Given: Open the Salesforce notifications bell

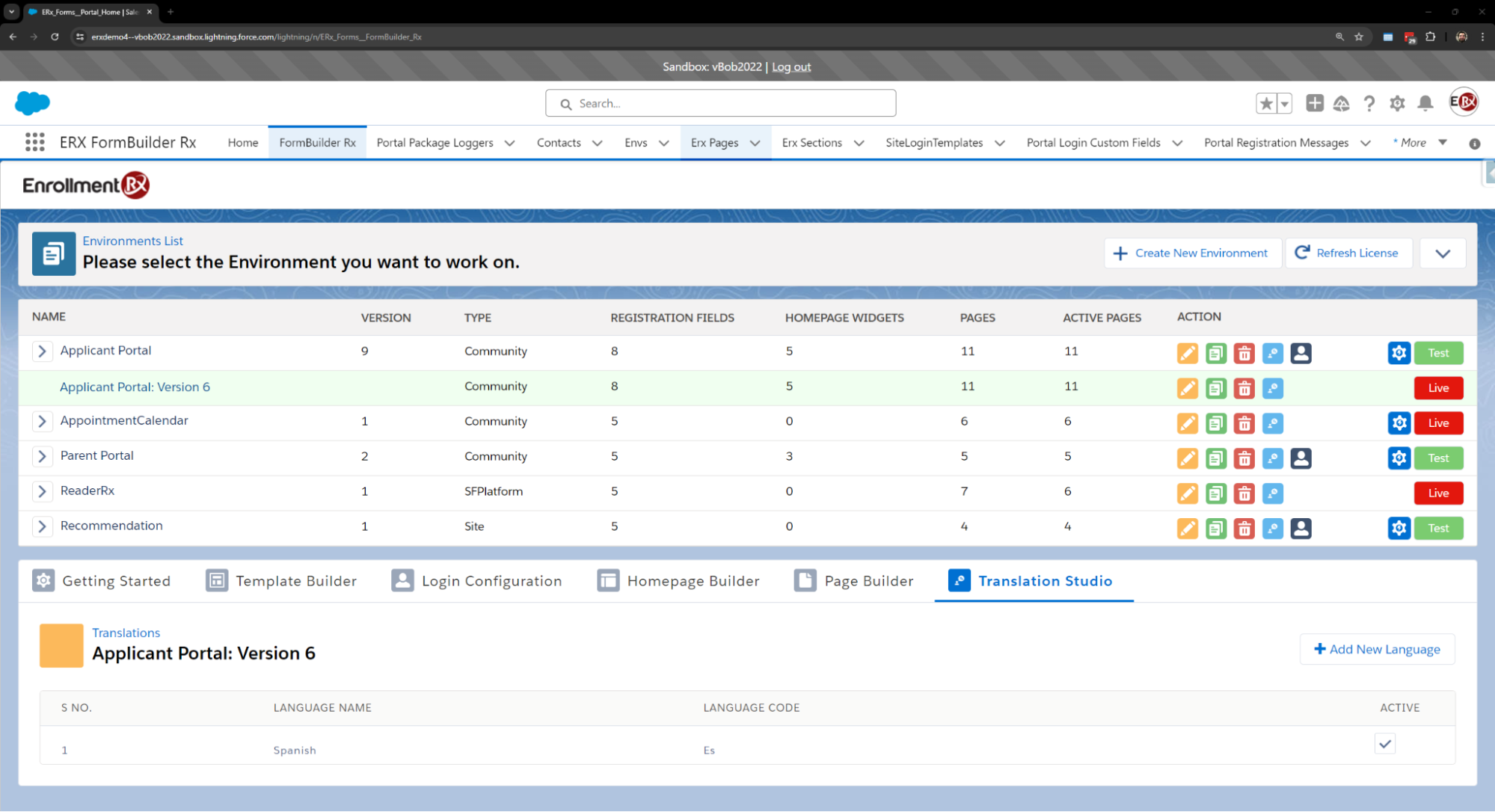Looking at the screenshot, I should 1425,103.
